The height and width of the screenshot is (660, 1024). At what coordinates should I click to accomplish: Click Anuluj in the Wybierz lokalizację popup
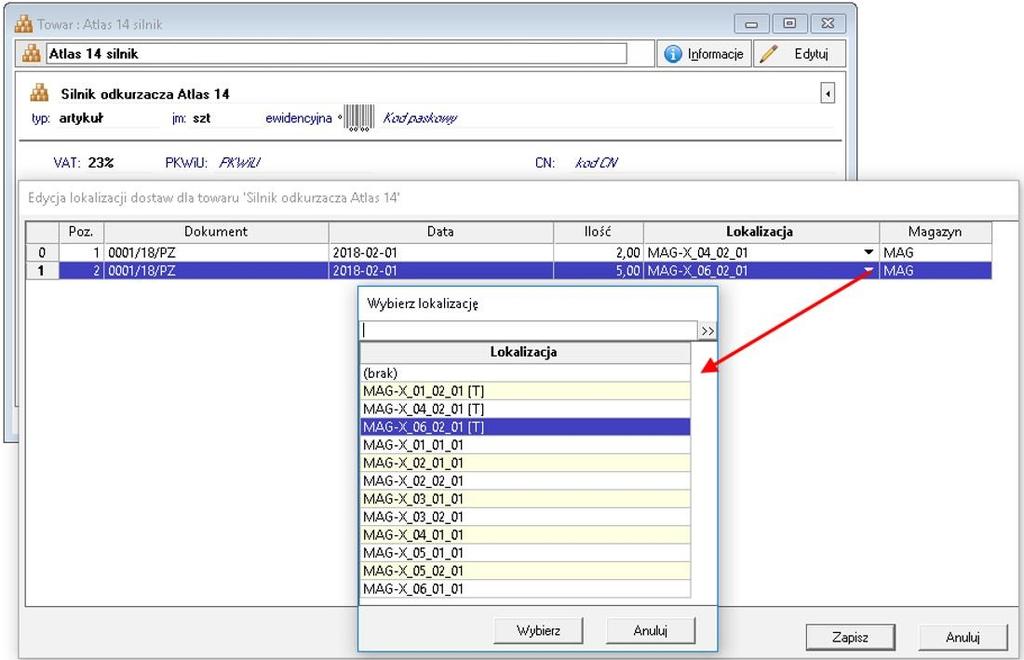[x=650, y=631]
